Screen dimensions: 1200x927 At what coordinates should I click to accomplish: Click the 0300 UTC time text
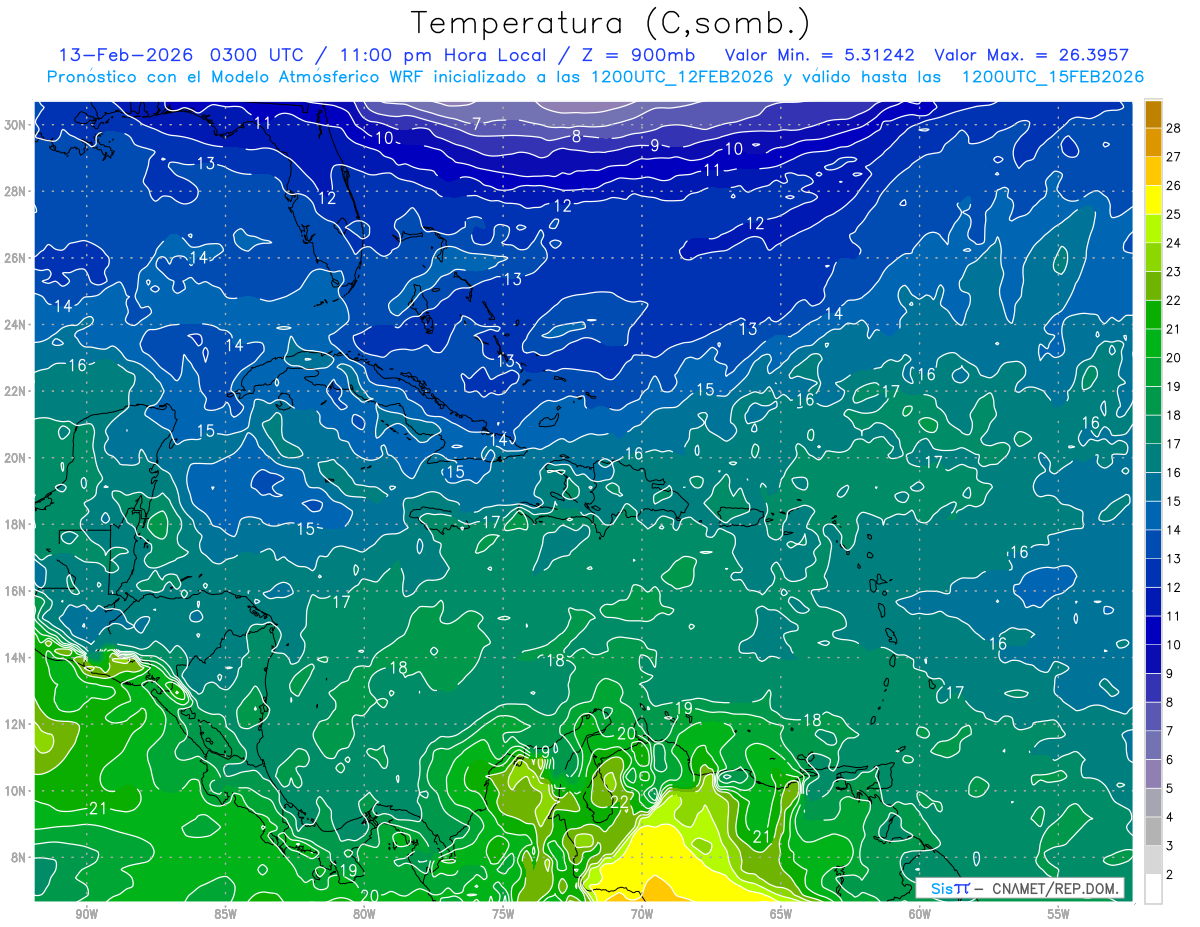coord(256,55)
